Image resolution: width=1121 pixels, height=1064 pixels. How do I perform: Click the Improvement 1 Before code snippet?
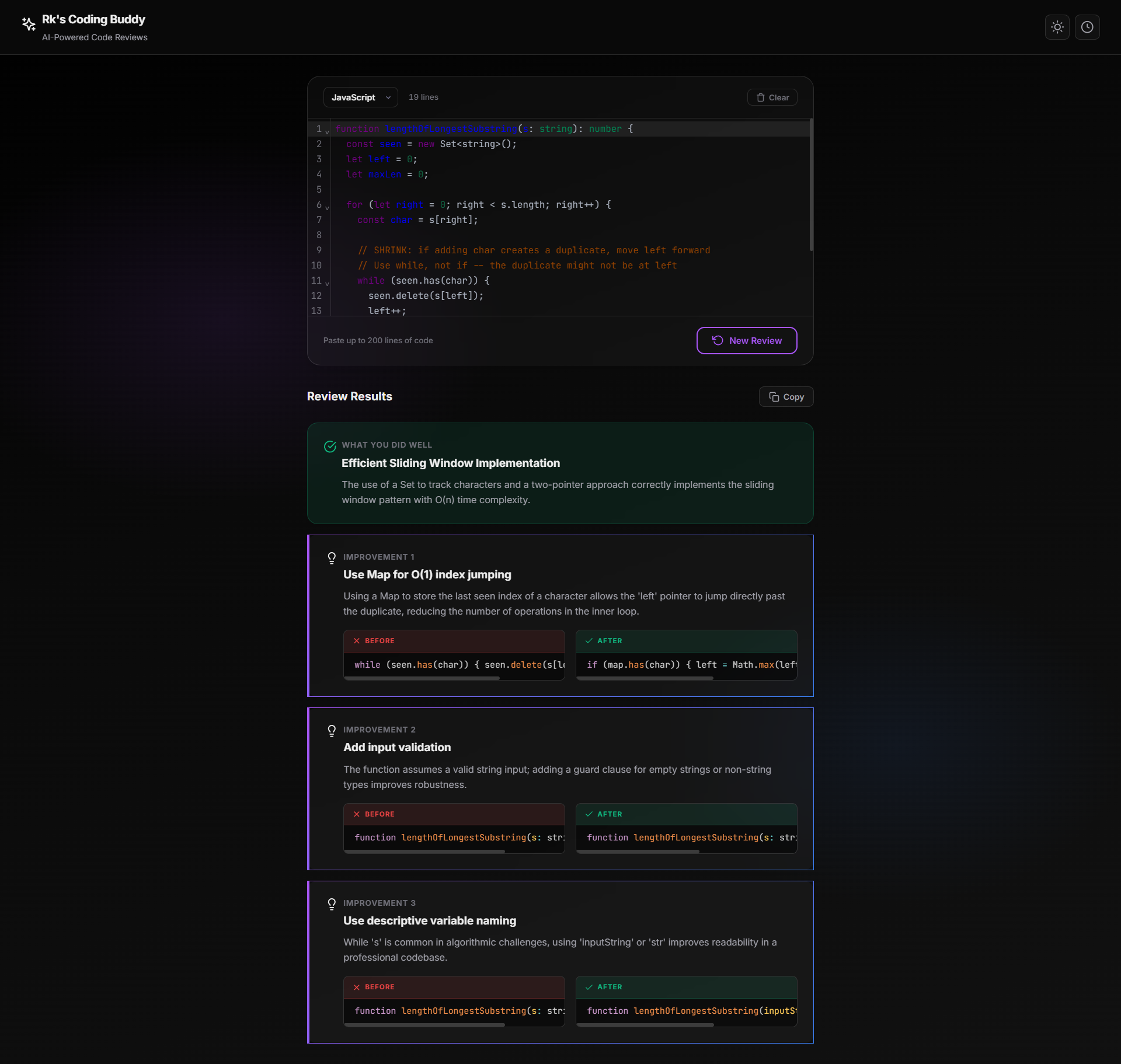click(x=454, y=665)
